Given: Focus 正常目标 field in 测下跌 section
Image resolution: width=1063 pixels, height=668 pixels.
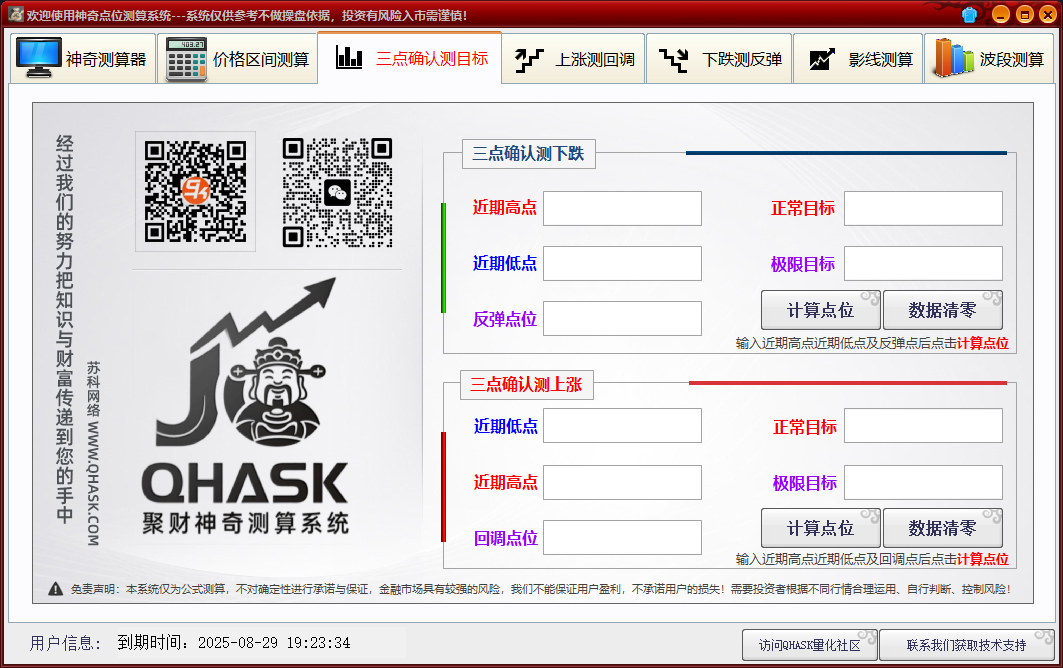Looking at the screenshot, I should (923, 208).
